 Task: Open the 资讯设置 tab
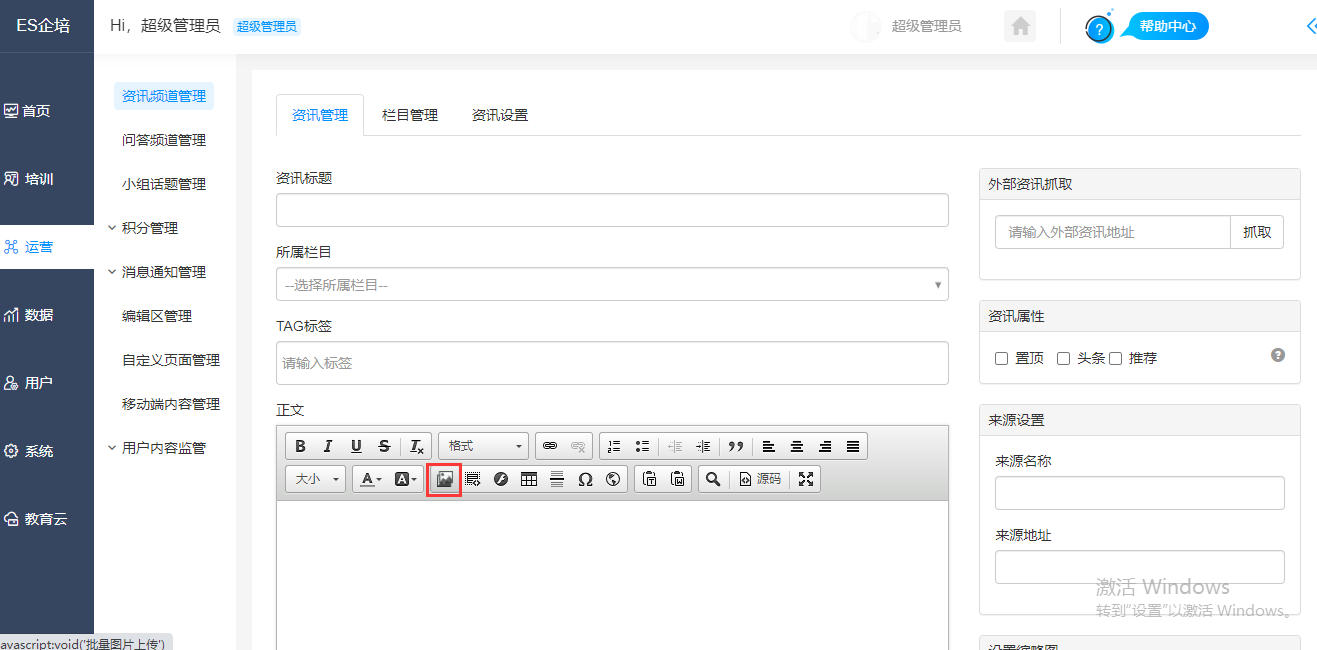500,115
